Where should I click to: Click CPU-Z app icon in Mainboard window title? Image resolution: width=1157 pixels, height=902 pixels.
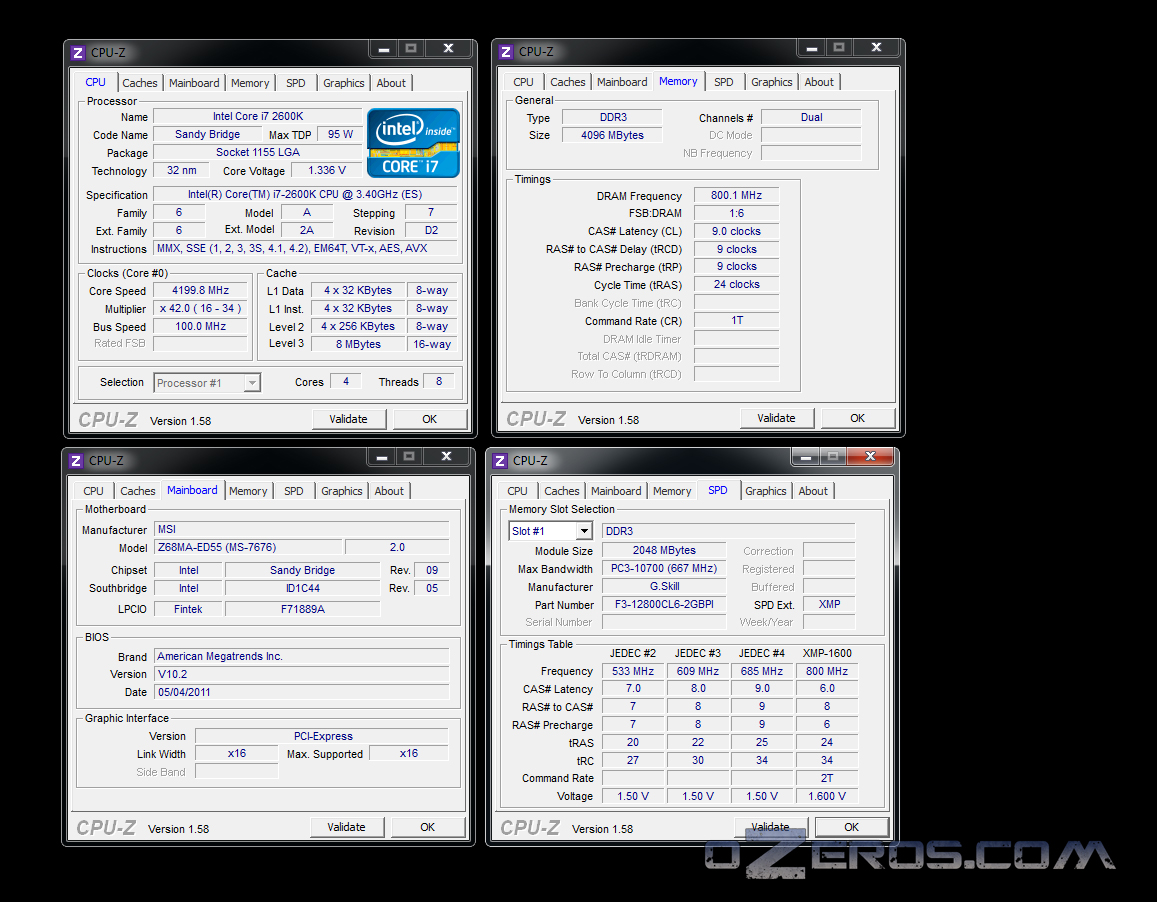point(75,461)
